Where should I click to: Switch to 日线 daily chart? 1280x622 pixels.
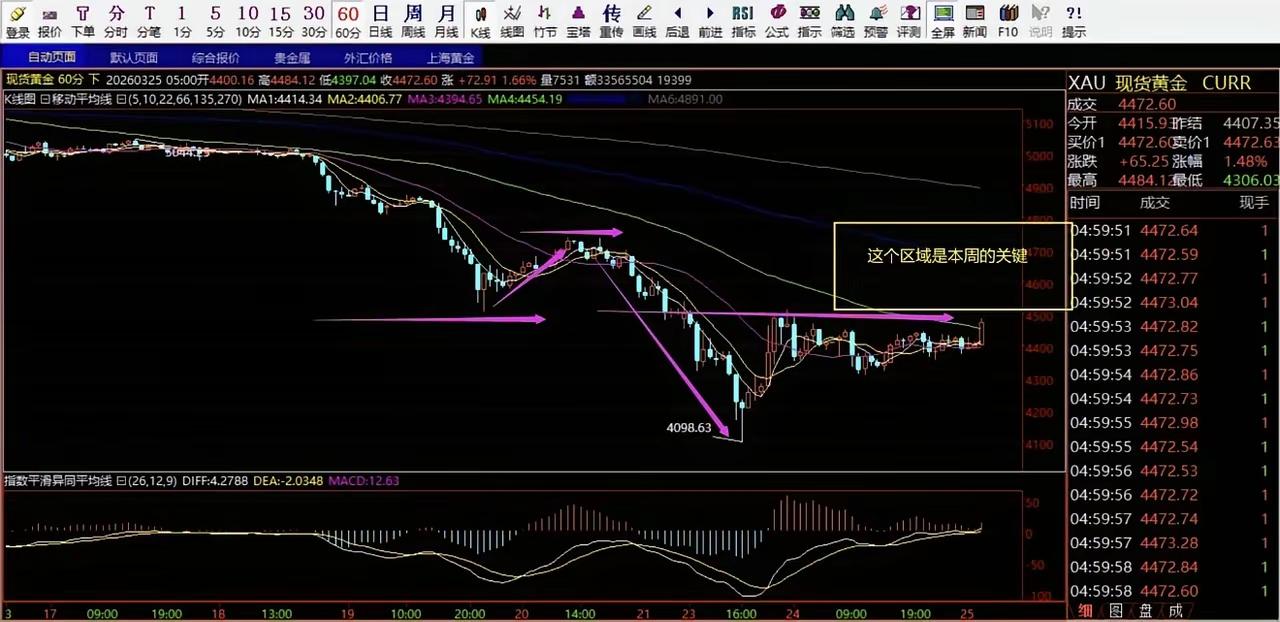[x=380, y=20]
